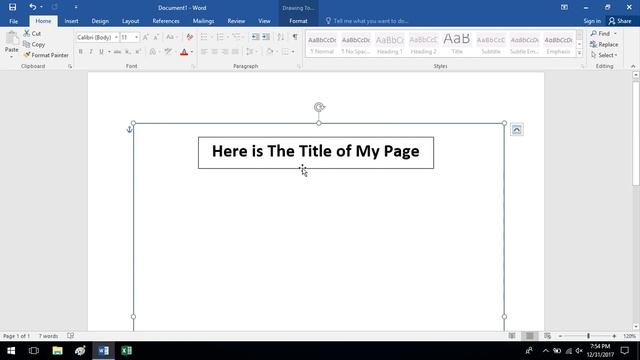The height and width of the screenshot is (360, 640).
Task: Switch to Print Layout view
Action: click(529, 336)
